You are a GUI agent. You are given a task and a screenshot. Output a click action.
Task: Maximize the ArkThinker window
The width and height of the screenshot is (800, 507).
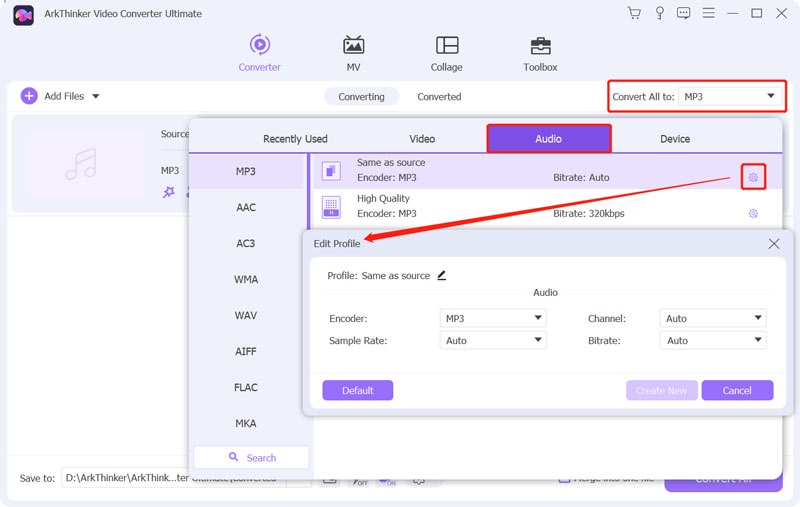coord(757,13)
